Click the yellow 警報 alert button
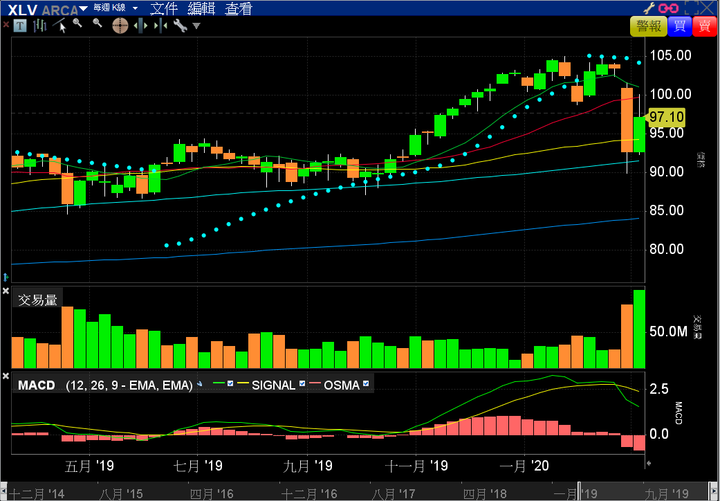Screen dimensions: 720x501 (648, 26)
